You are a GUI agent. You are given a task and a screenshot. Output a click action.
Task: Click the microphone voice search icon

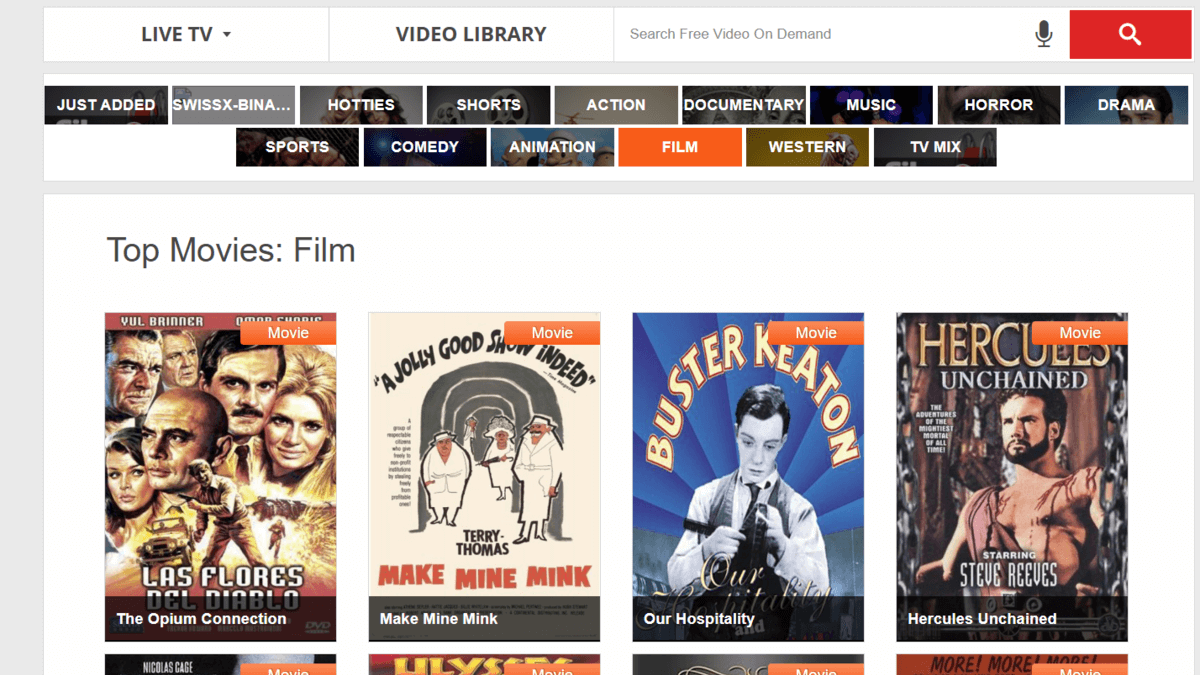coord(1043,34)
